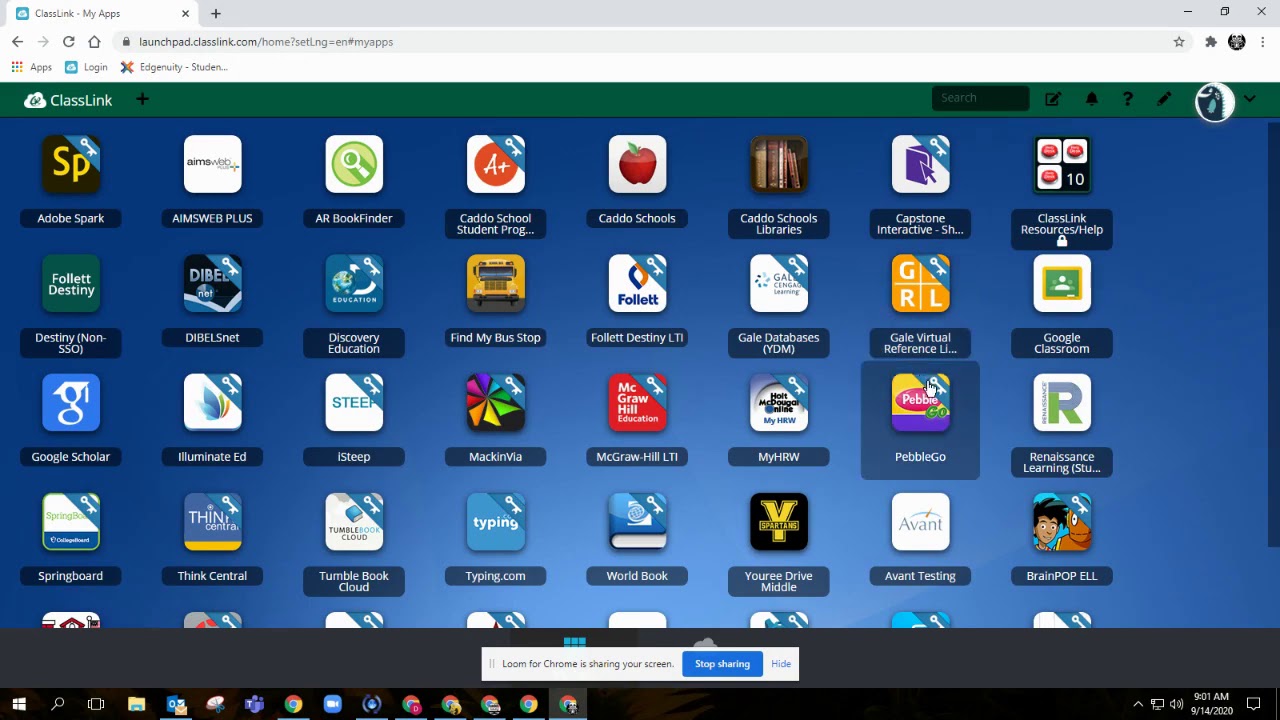
Task: Launch Destiny (Non-SSO) app
Action: [x=70, y=283]
